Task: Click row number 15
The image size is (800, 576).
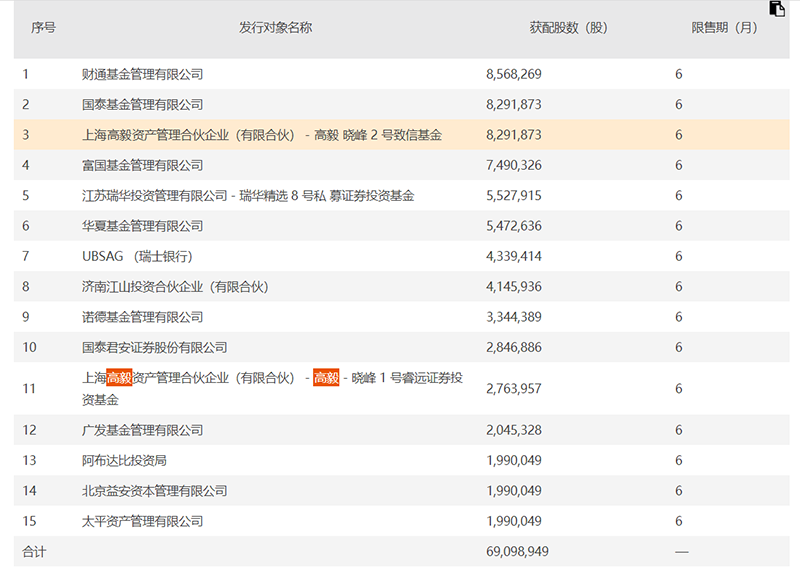Action: [x=29, y=521]
